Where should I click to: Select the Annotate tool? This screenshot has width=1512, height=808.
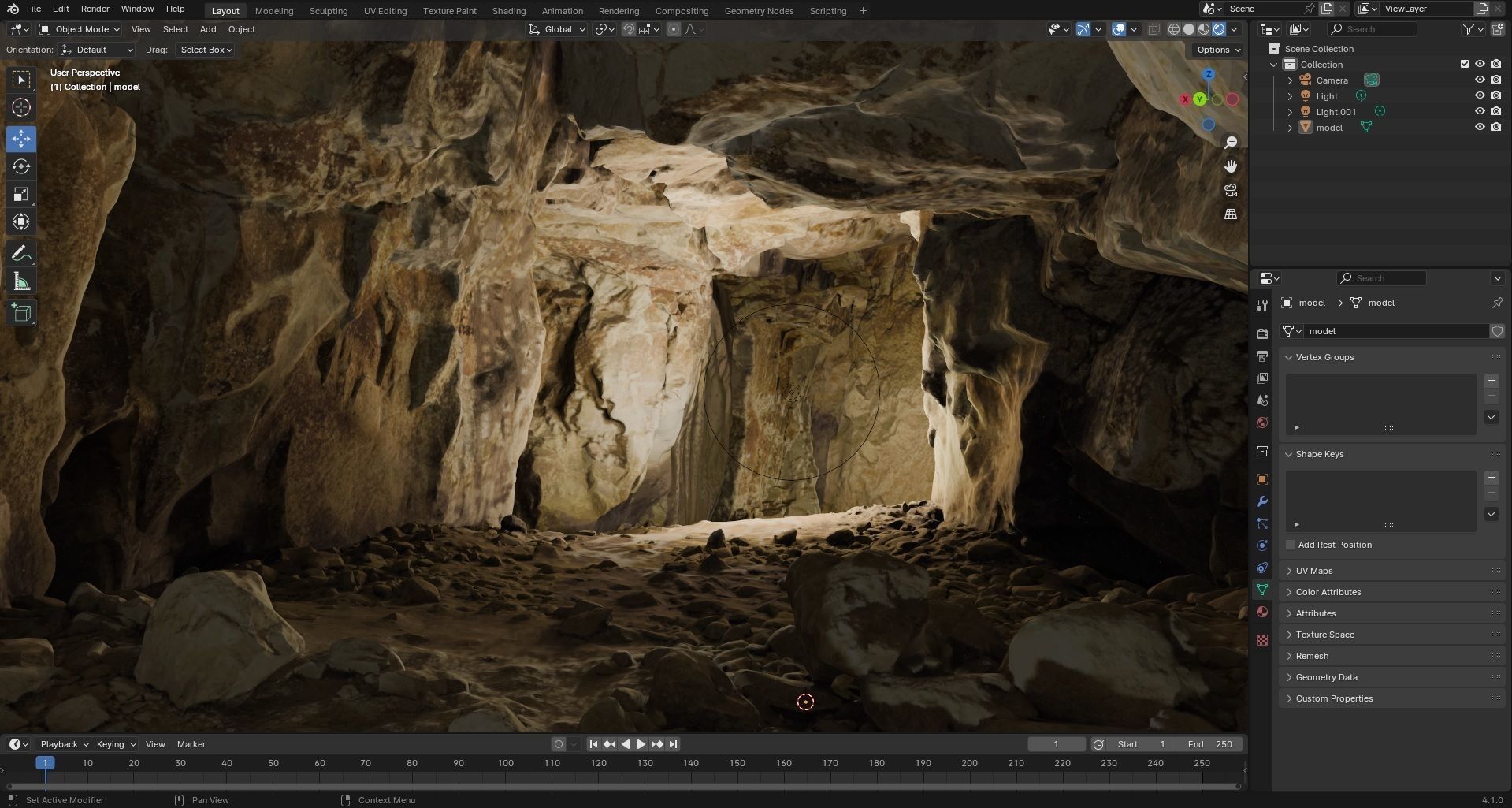21,253
